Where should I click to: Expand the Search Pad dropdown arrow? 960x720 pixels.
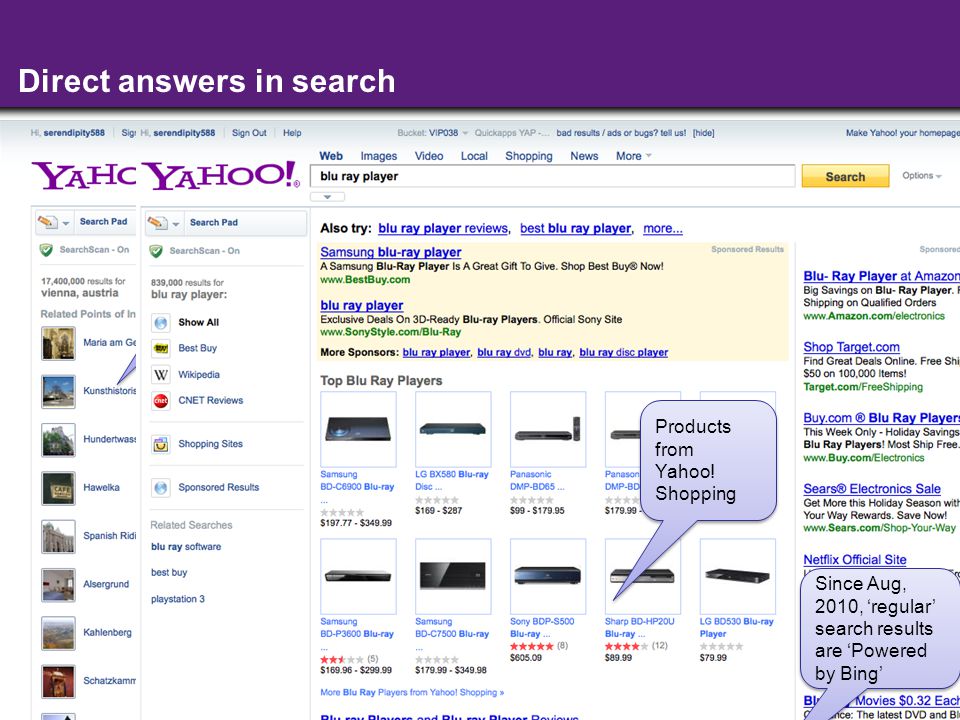point(176,224)
